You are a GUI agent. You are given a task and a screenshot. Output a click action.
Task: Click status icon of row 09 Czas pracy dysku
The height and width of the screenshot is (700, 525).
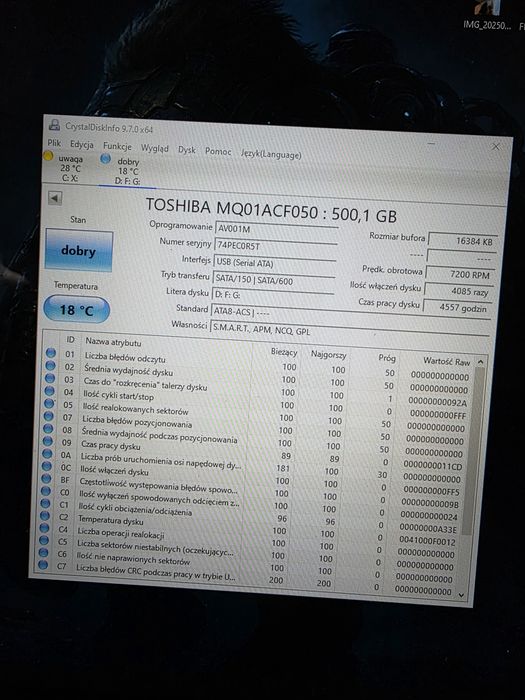coord(47,441)
